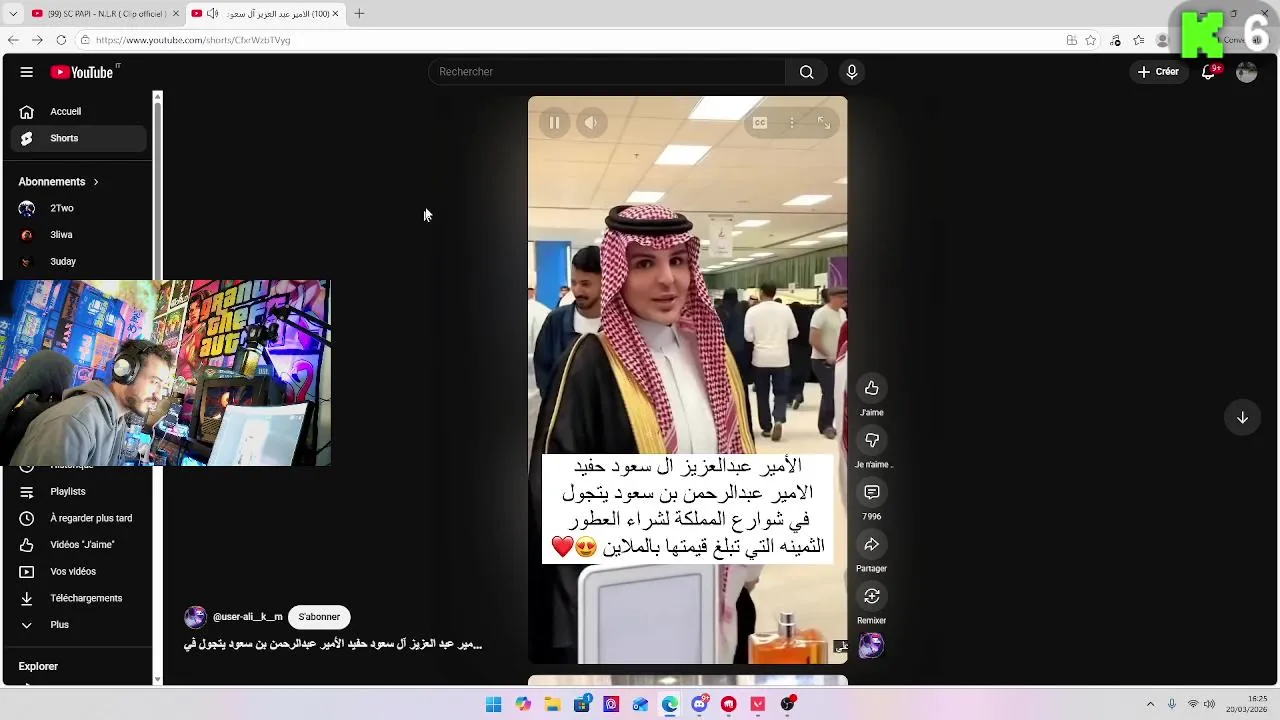Go to next Short down arrow
The width and height of the screenshot is (1280, 720).
(x=1242, y=418)
